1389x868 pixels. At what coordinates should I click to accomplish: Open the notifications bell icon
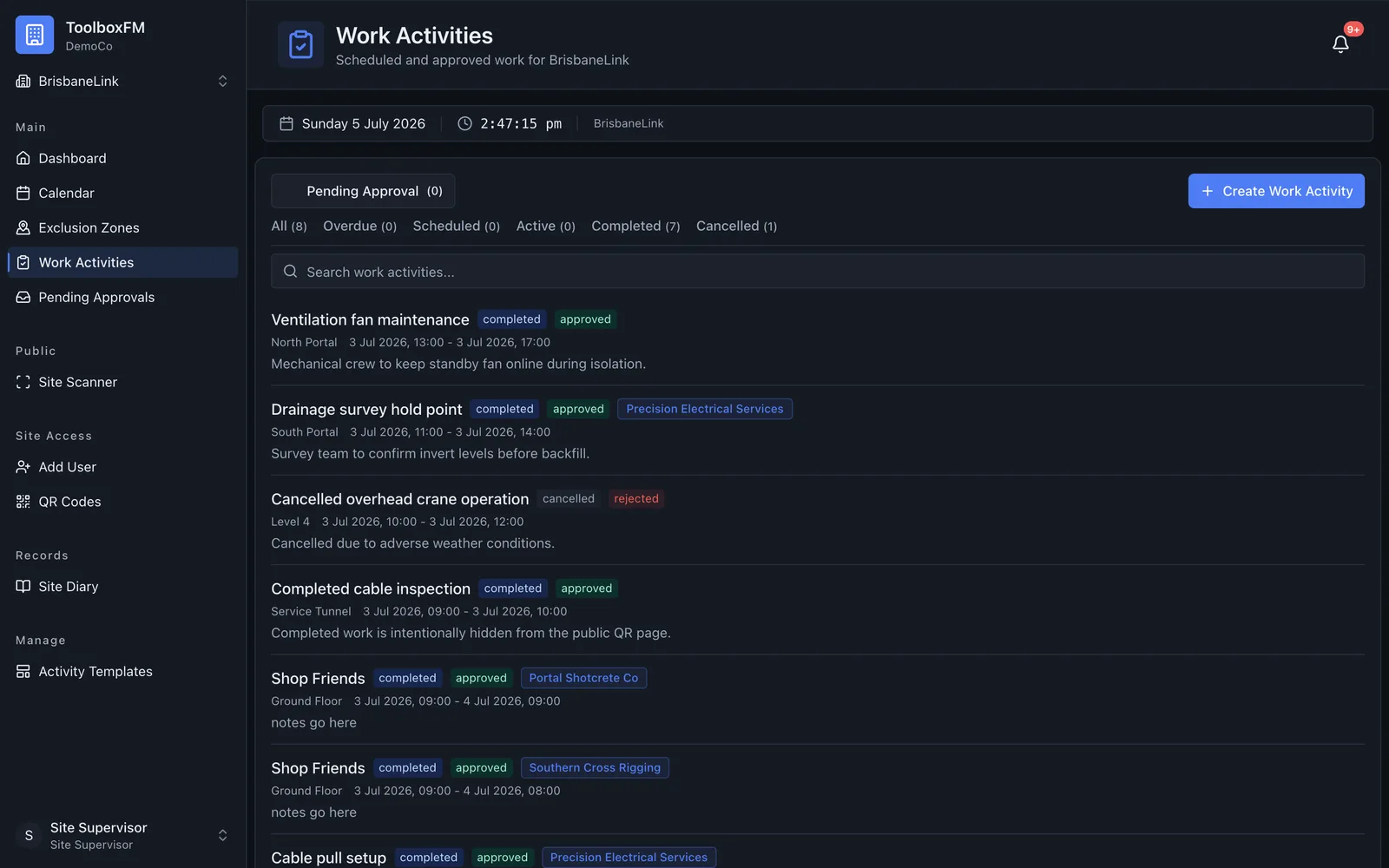(x=1340, y=44)
